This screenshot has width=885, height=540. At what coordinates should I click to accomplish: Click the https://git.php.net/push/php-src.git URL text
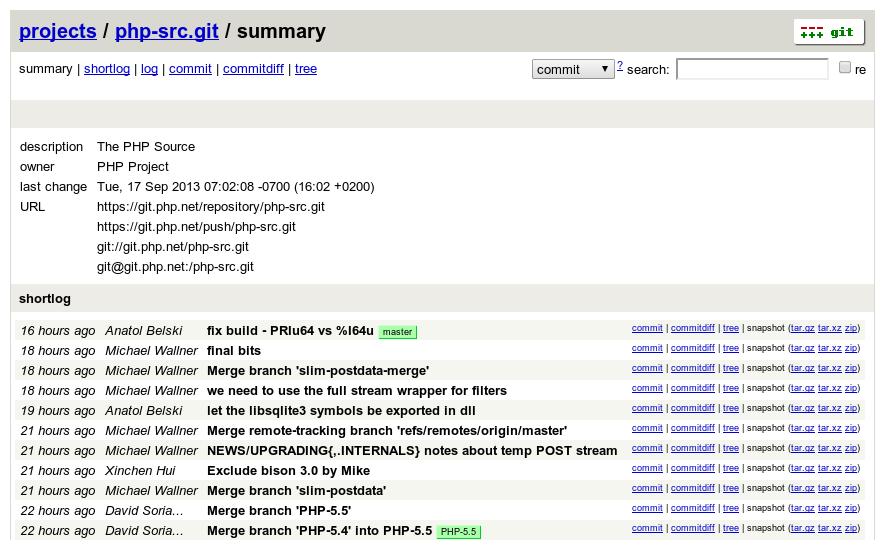tap(196, 227)
